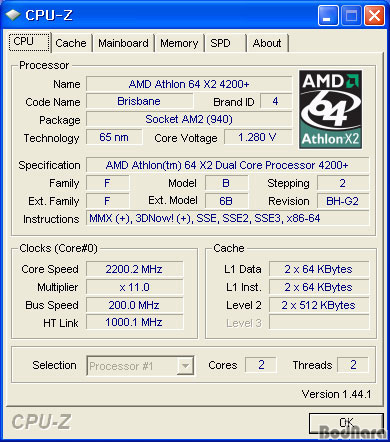Select the CPU tab
Screen dimensions: 390x442
29,42
